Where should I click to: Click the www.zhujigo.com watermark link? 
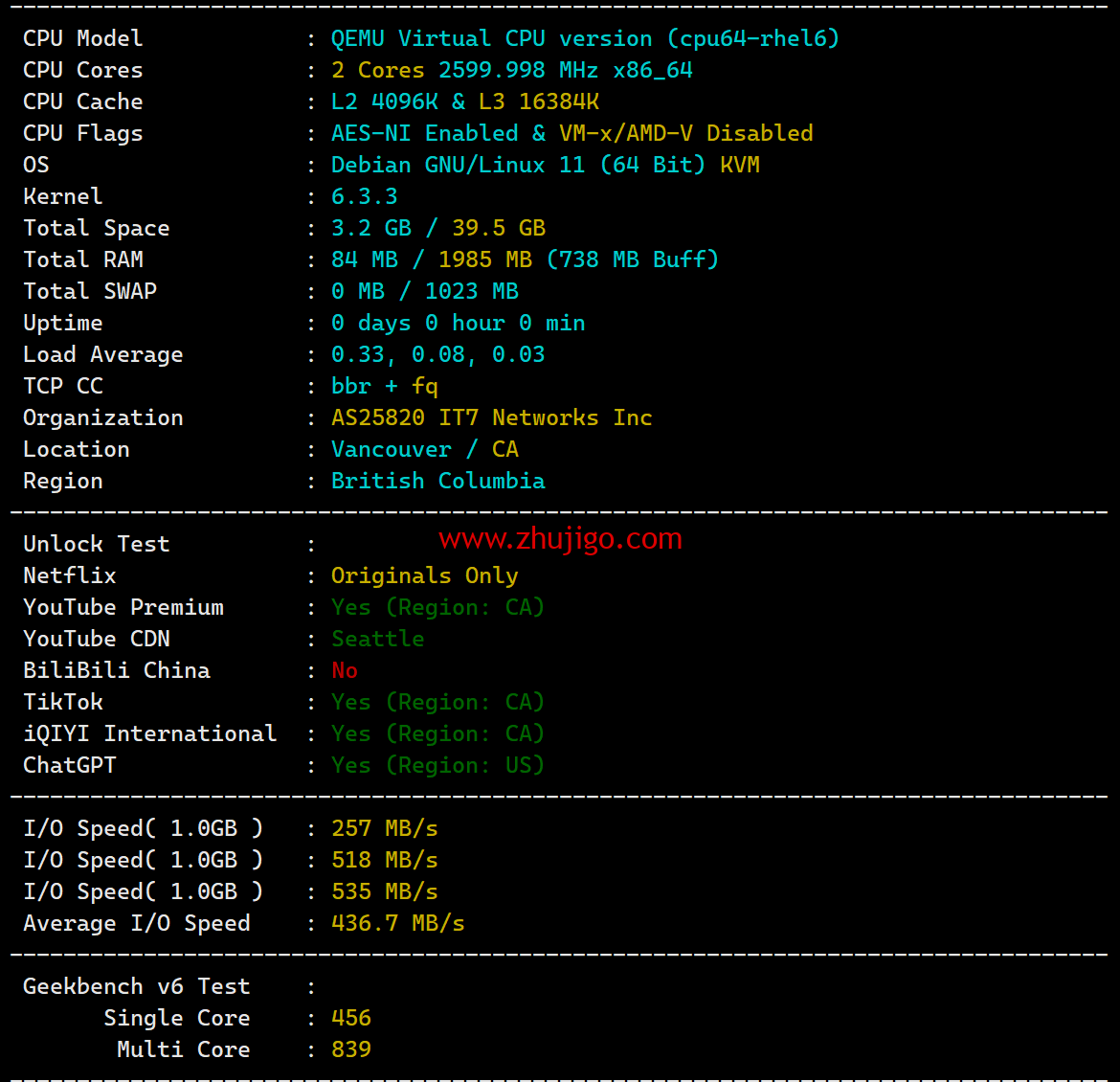(560, 539)
